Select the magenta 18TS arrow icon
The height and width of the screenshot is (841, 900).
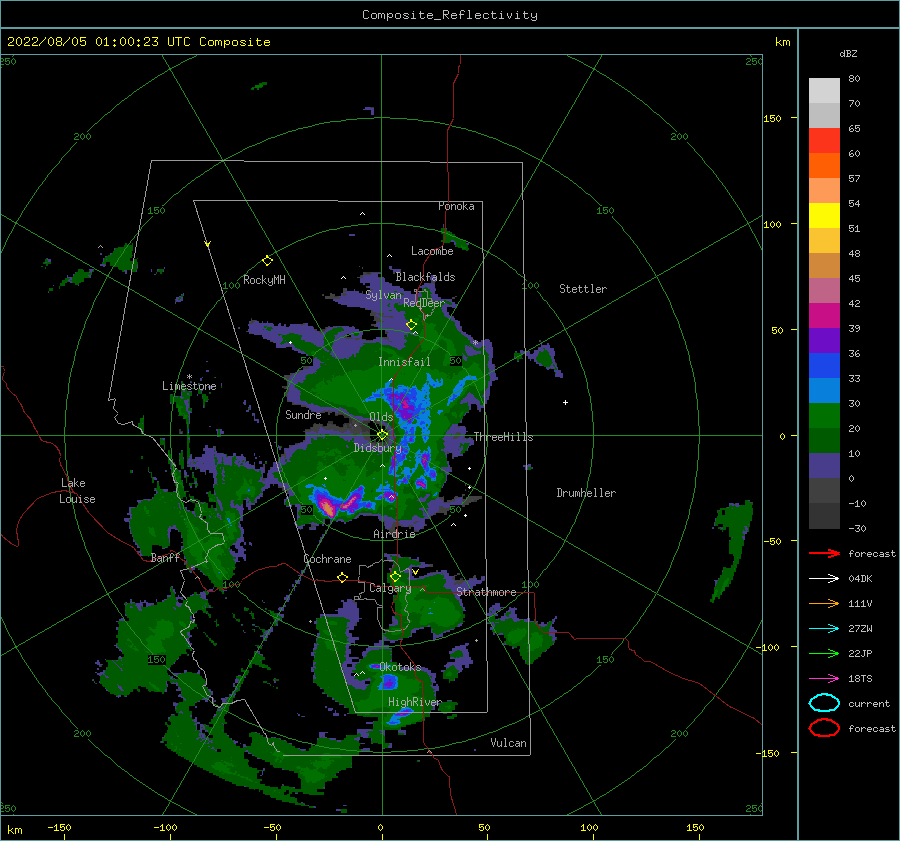[824, 679]
